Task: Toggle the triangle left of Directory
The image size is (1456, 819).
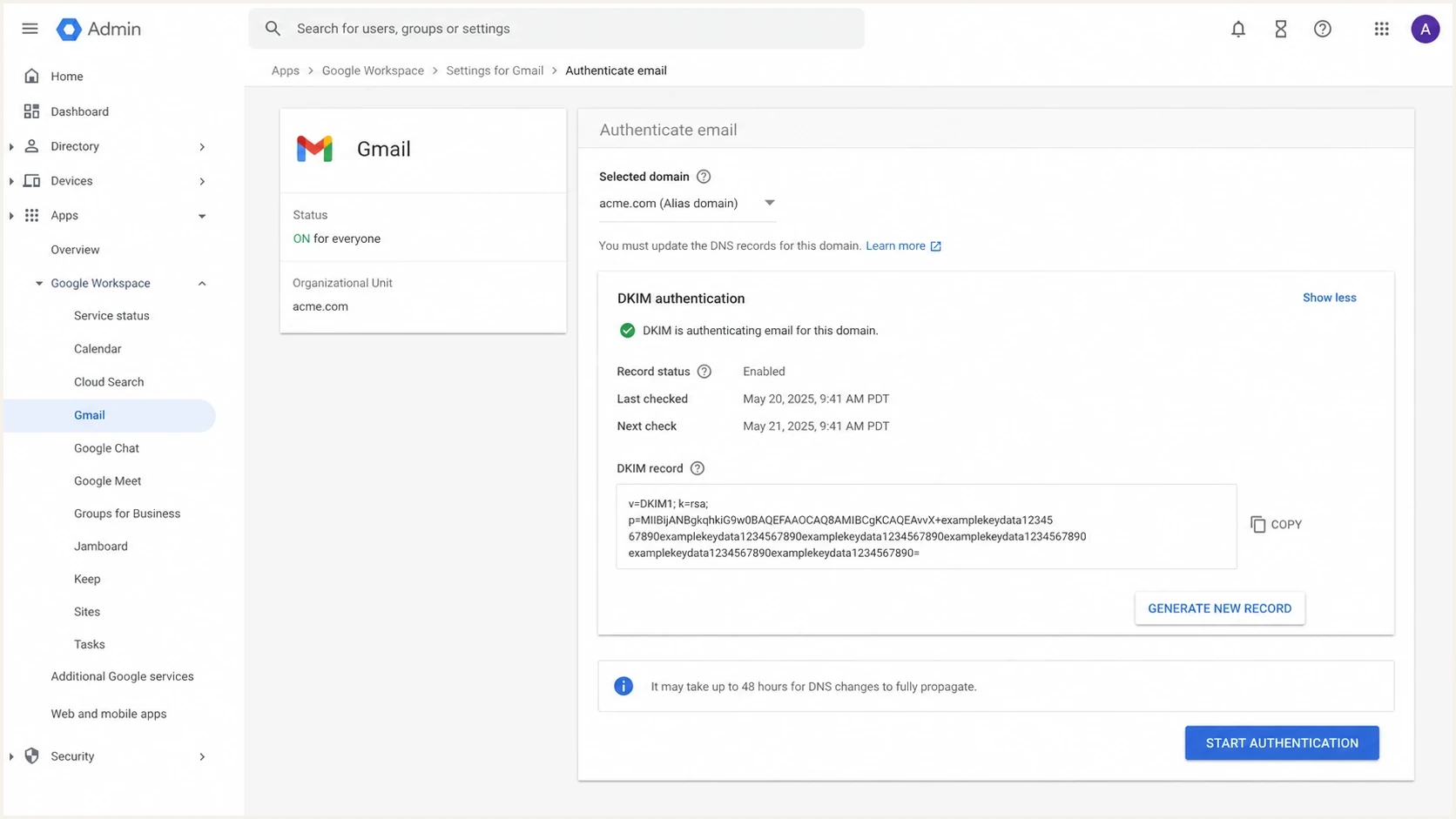Action: (x=11, y=146)
